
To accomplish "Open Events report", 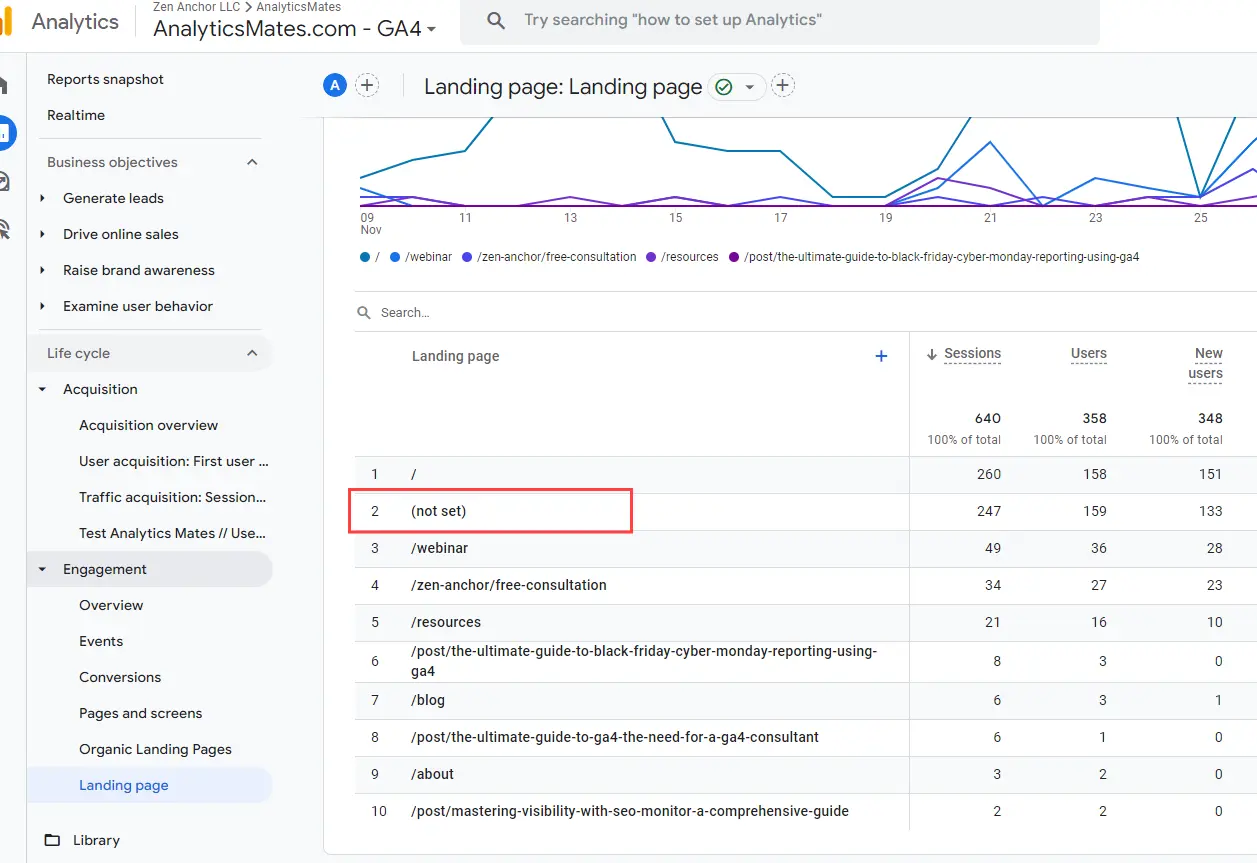I will [101, 641].
